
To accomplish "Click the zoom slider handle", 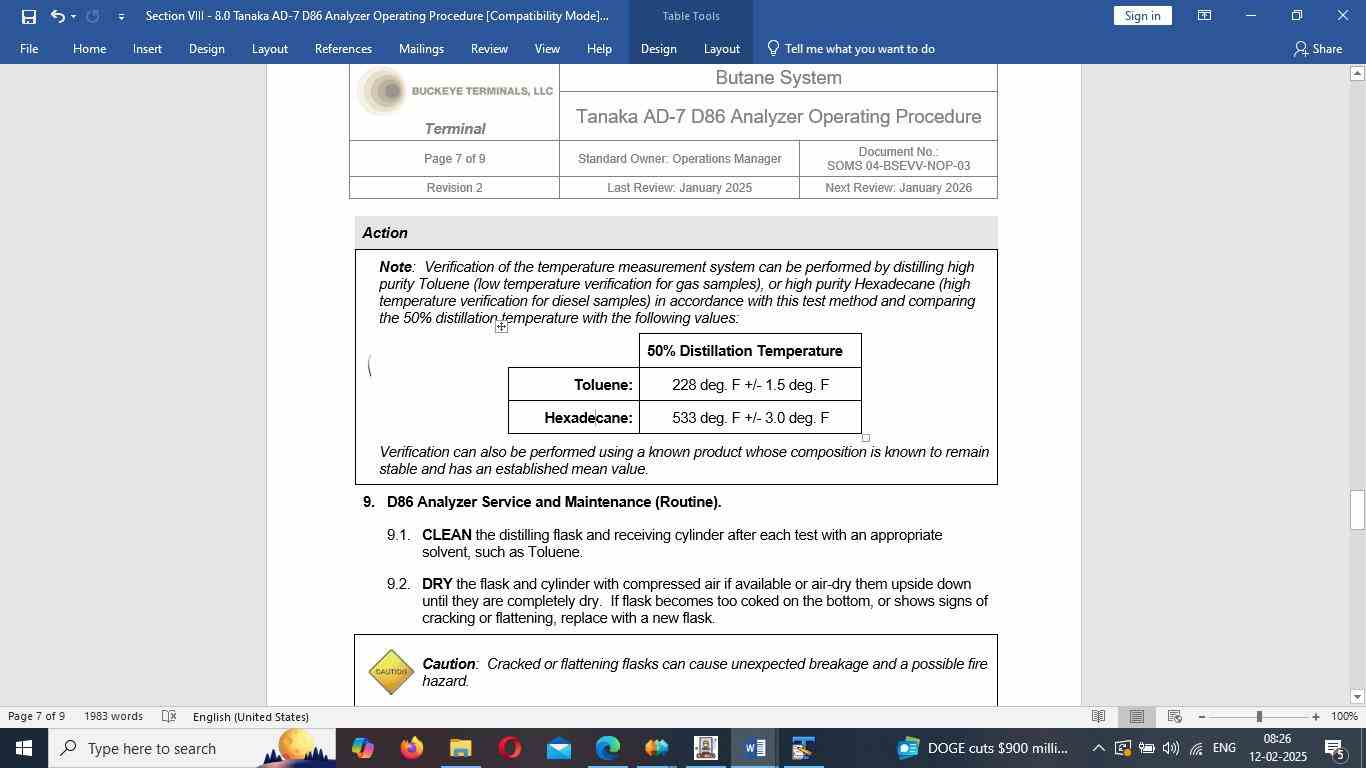I will pos(1259,716).
